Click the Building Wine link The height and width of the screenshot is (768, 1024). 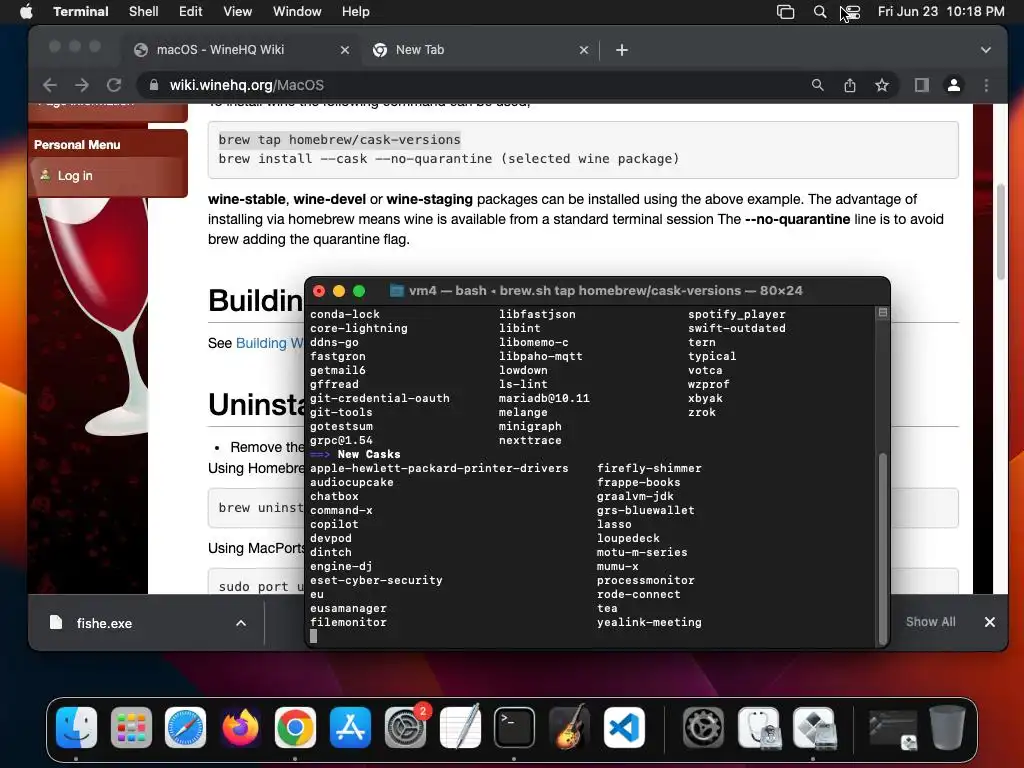click(269, 344)
